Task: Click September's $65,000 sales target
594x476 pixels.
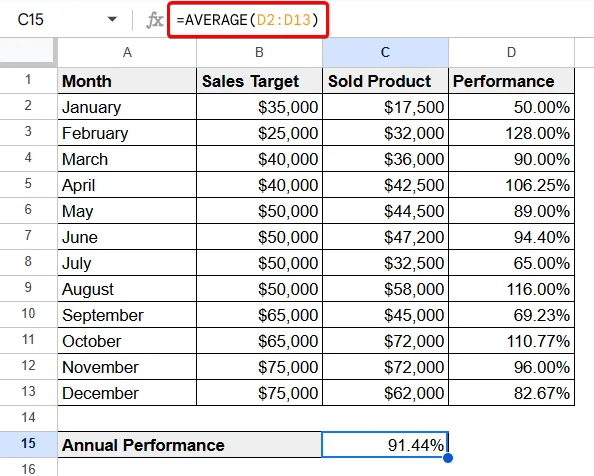Action: (259, 315)
